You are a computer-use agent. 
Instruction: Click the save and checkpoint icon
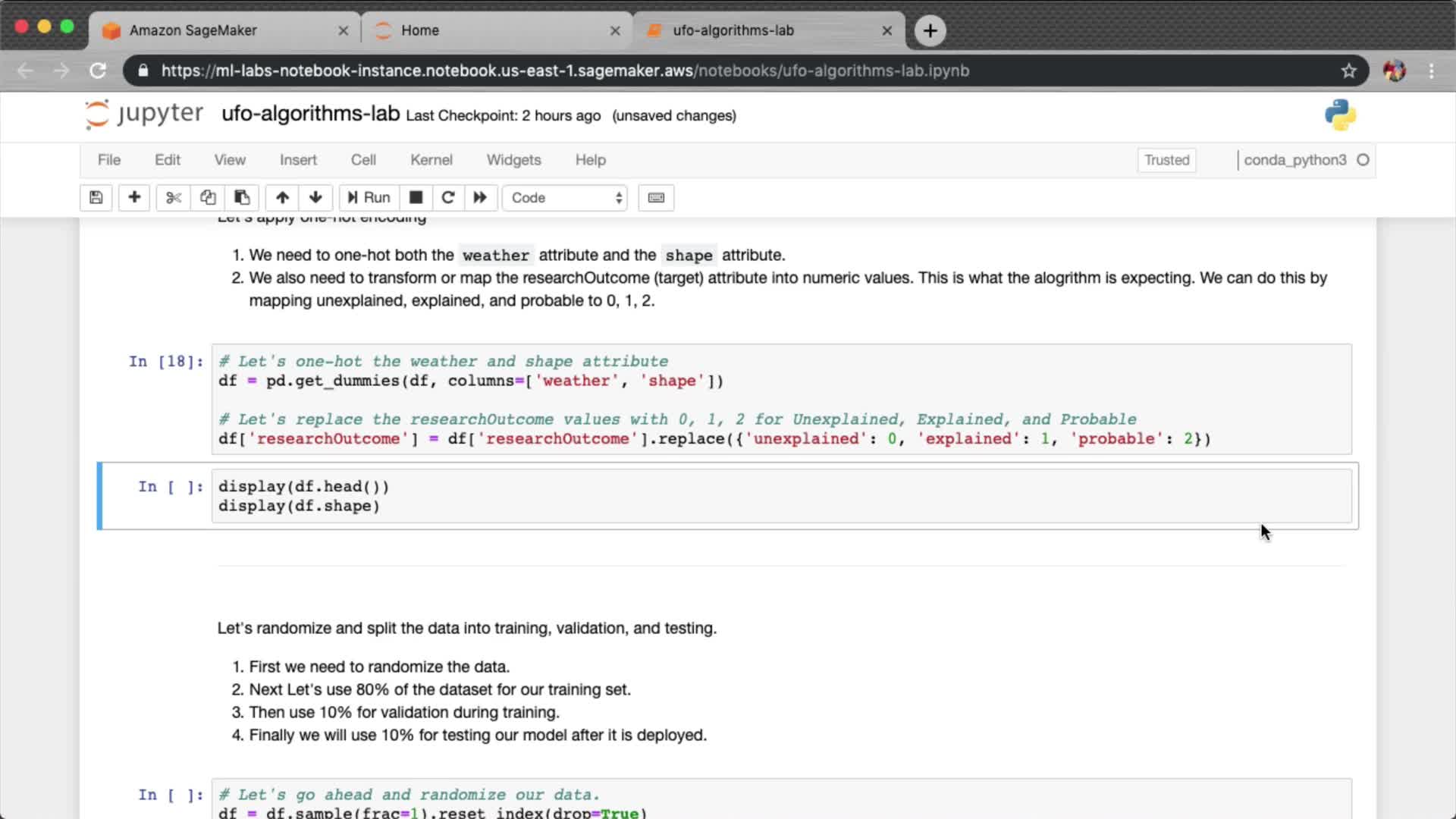[96, 198]
